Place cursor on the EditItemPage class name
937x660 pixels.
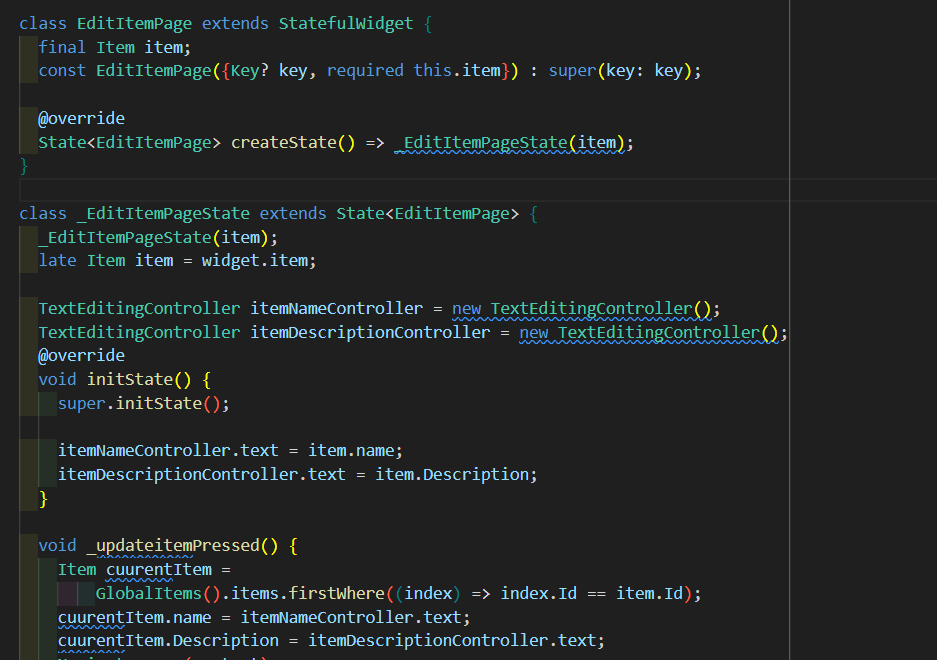(x=135, y=22)
